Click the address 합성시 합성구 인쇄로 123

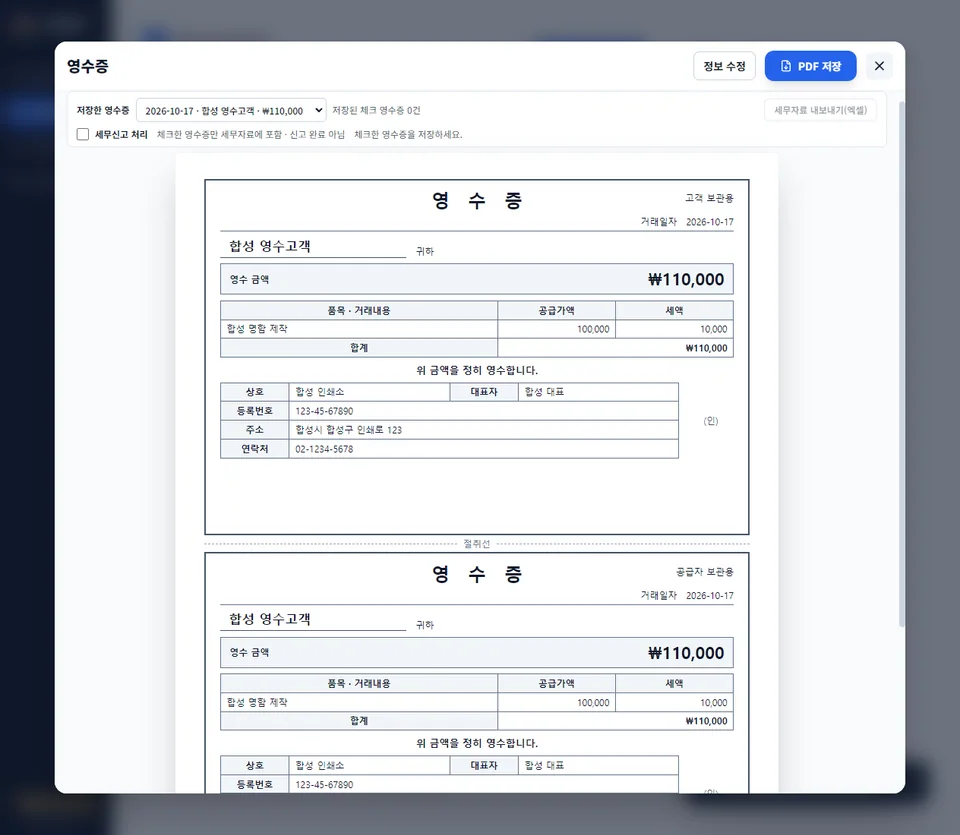pyautogui.click(x=348, y=430)
